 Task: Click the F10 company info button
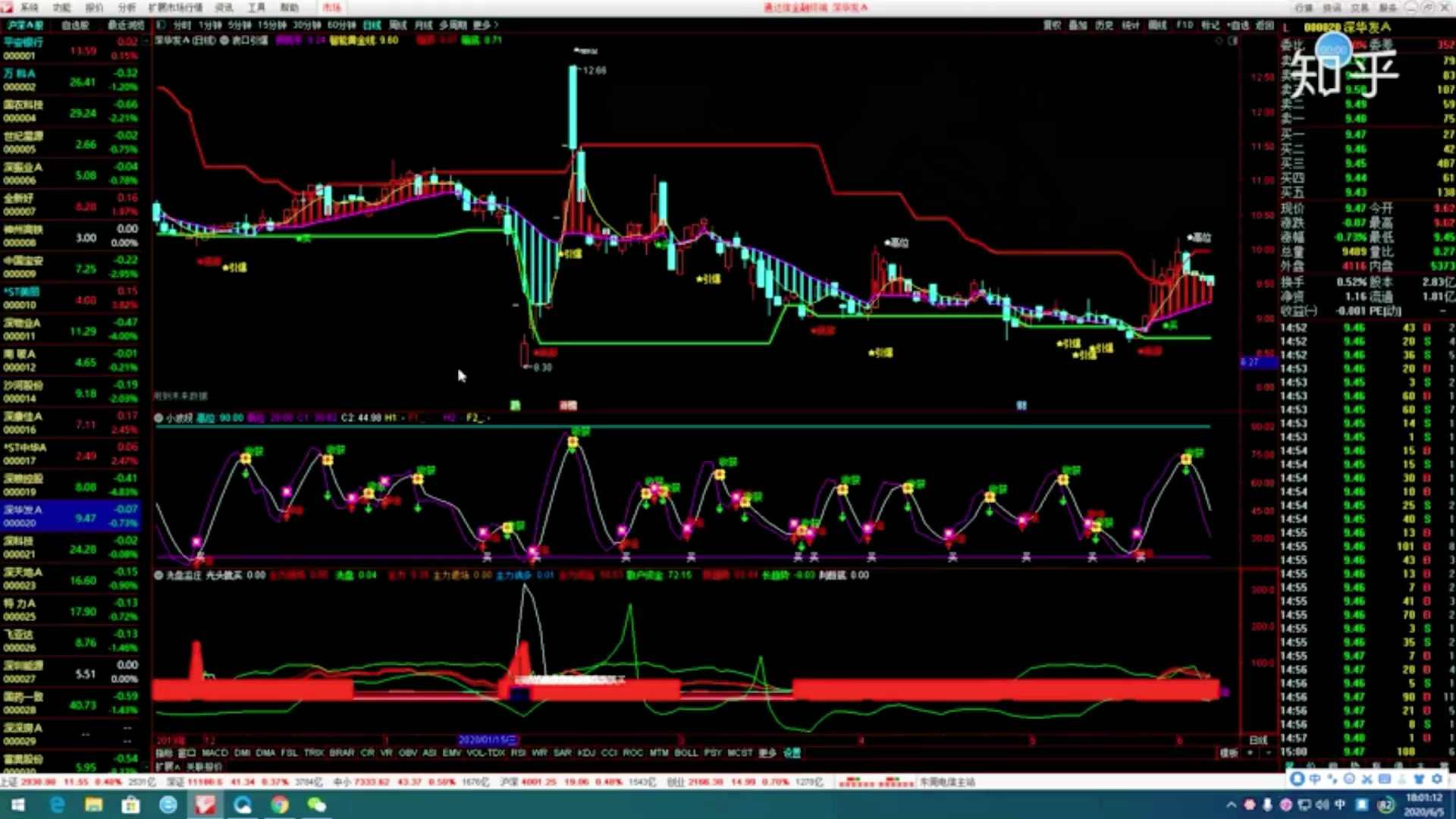pos(1185,25)
